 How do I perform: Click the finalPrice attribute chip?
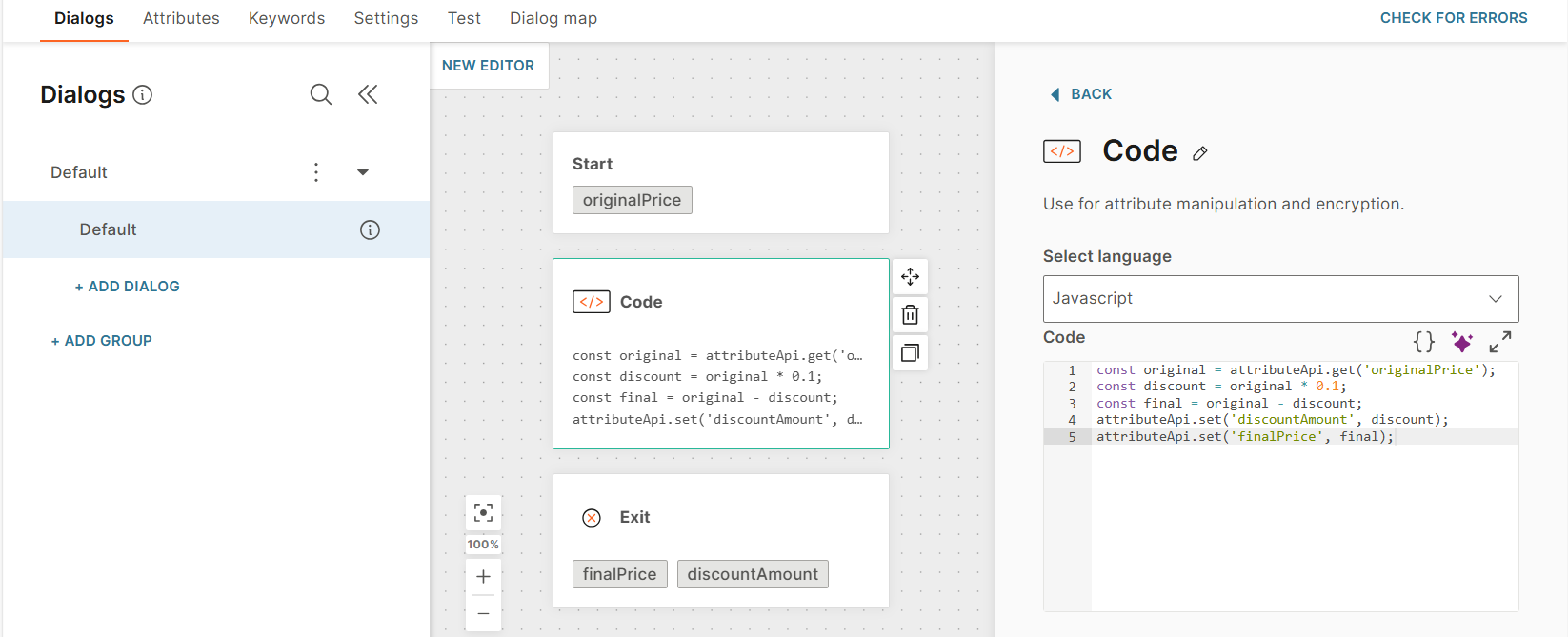619,574
